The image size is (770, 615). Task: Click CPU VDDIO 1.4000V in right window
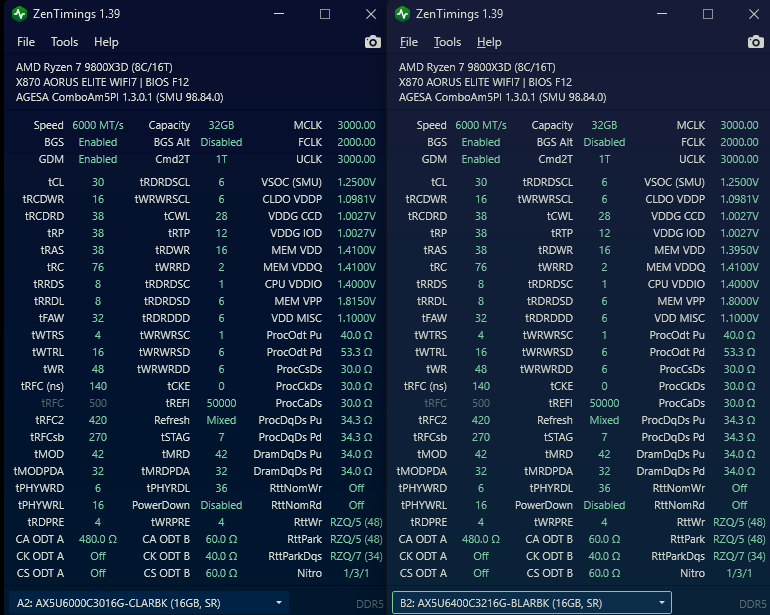coord(739,284)
